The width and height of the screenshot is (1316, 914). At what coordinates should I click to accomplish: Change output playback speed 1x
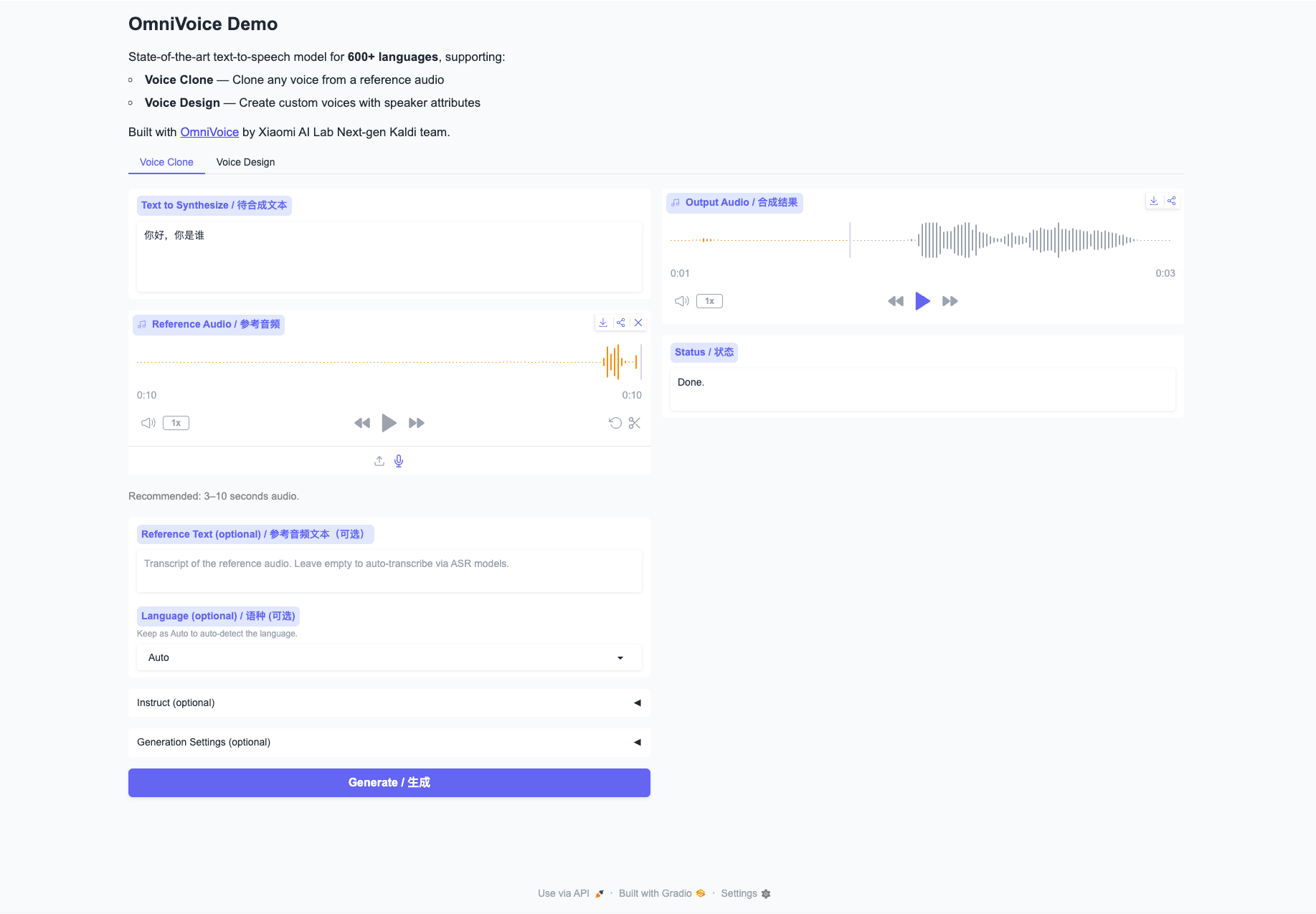pyautogui.click(x=709, y=301)
